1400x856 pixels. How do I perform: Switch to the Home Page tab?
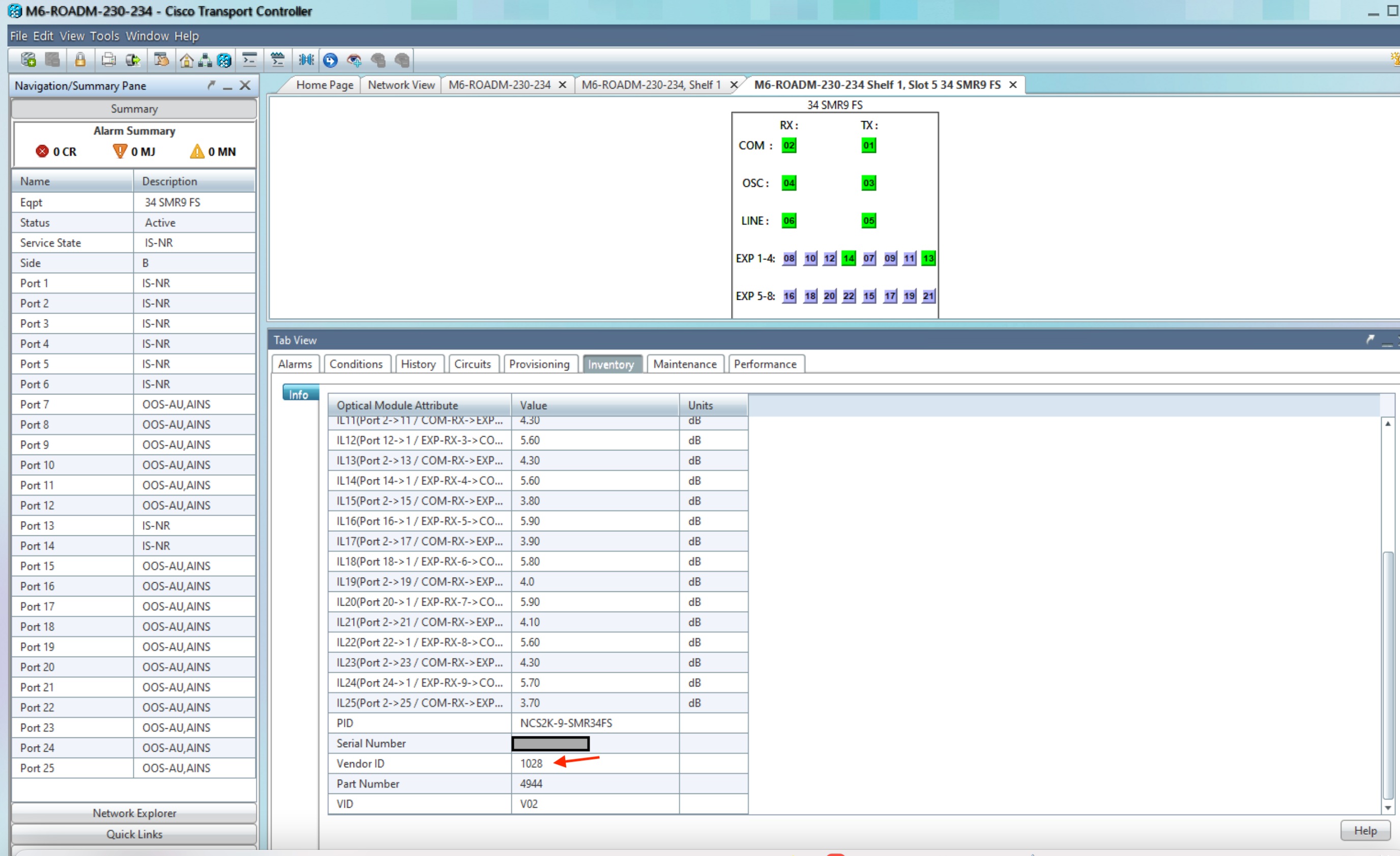tap(325, 84)
